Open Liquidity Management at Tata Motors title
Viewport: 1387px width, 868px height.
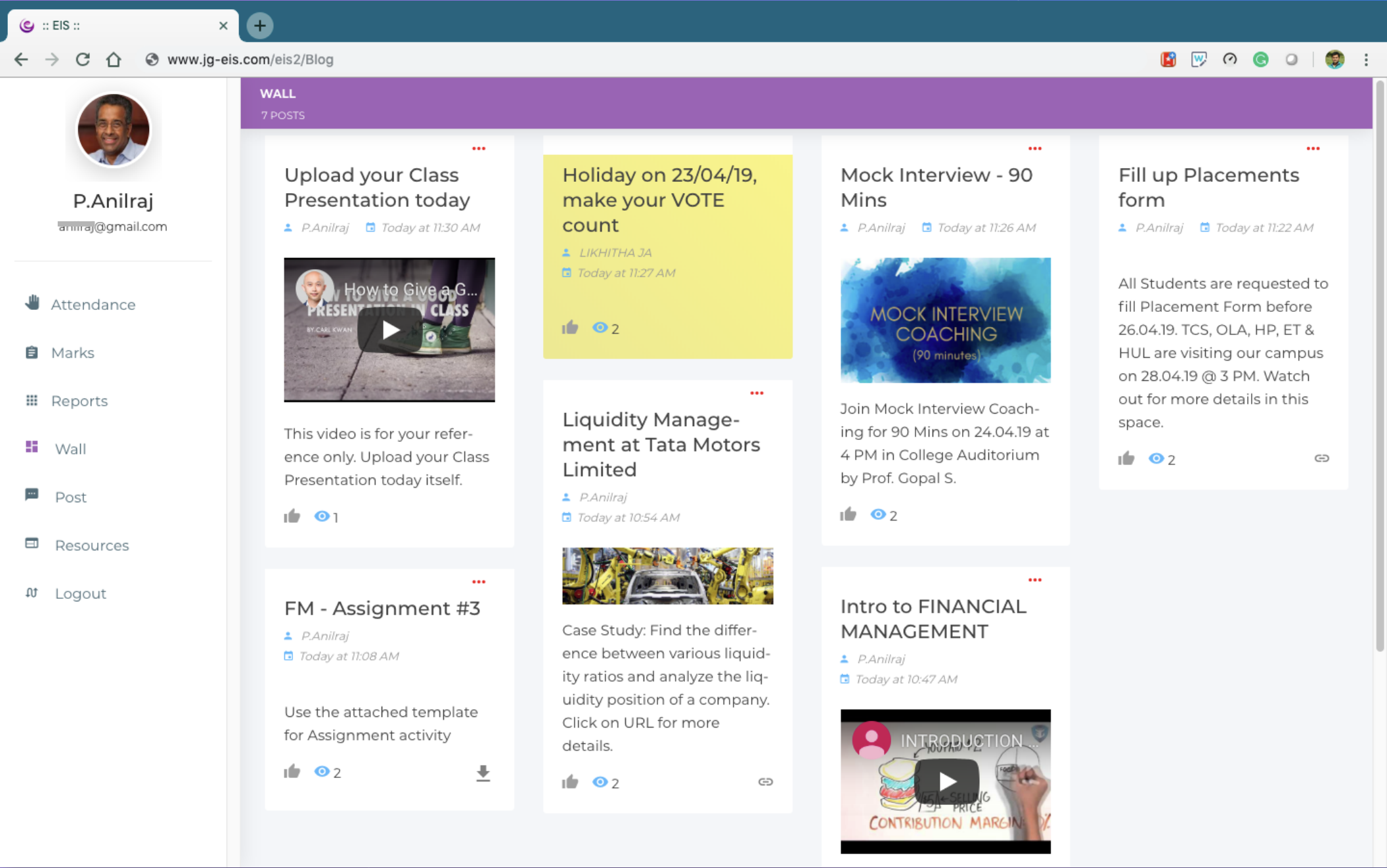point(661,444)
